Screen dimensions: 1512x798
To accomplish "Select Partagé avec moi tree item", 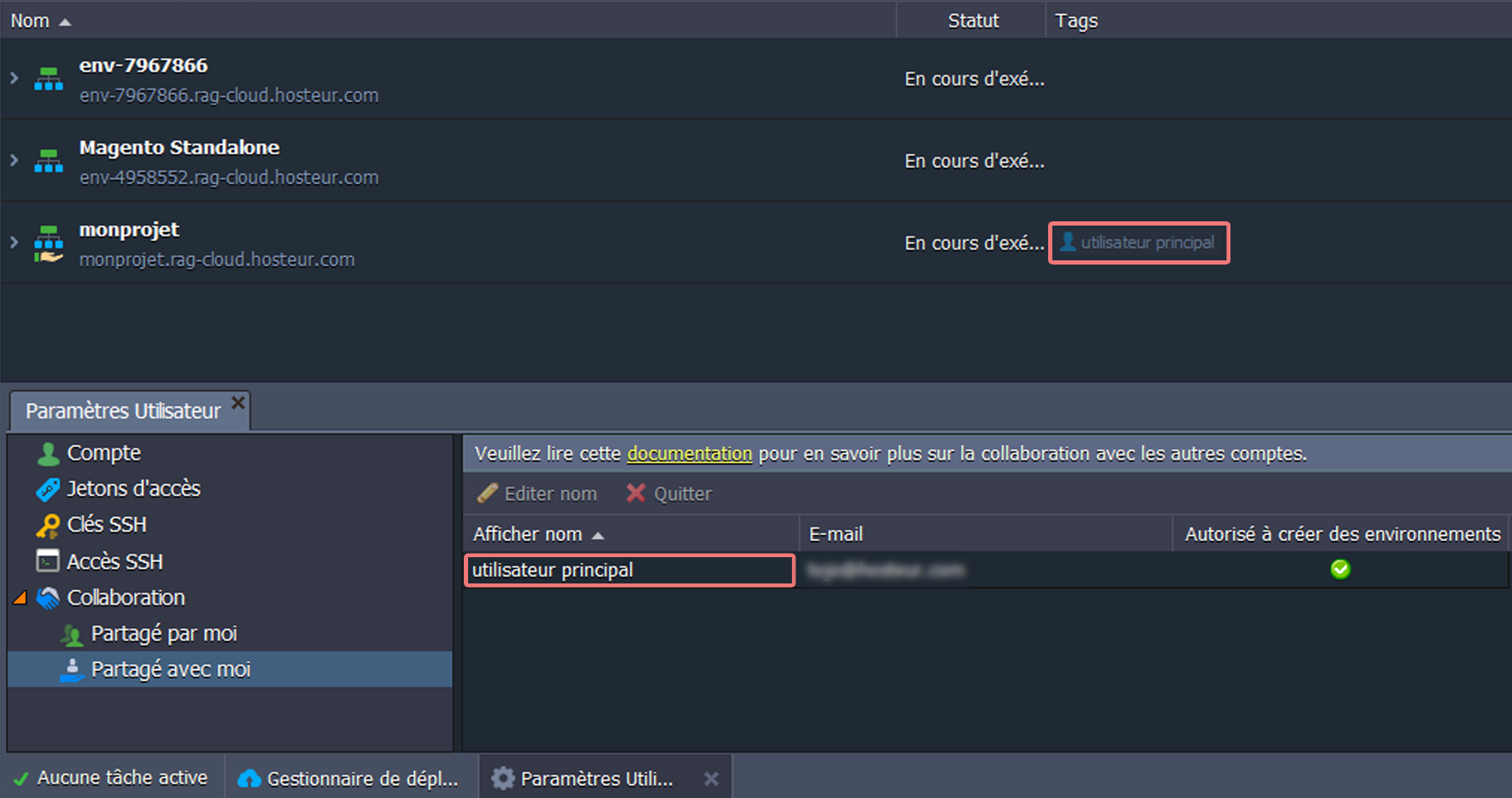I will [170, 670].
